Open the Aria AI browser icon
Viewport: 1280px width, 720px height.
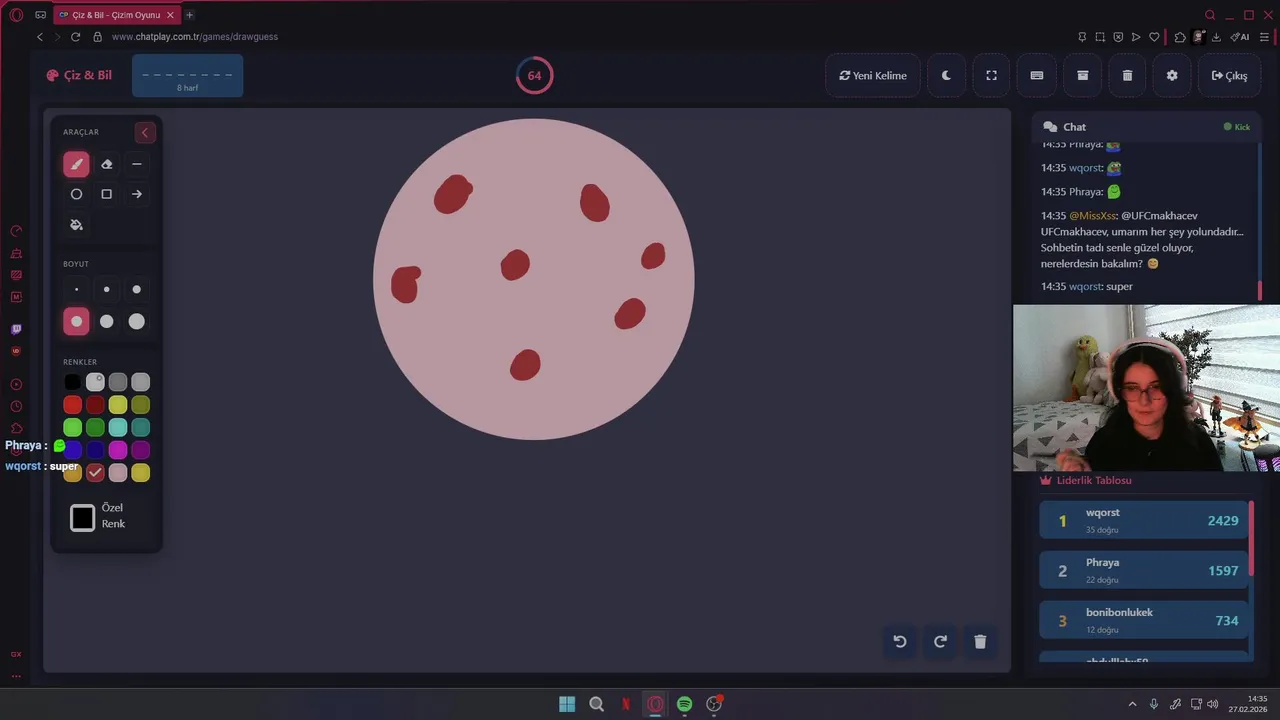point(1240,37)
